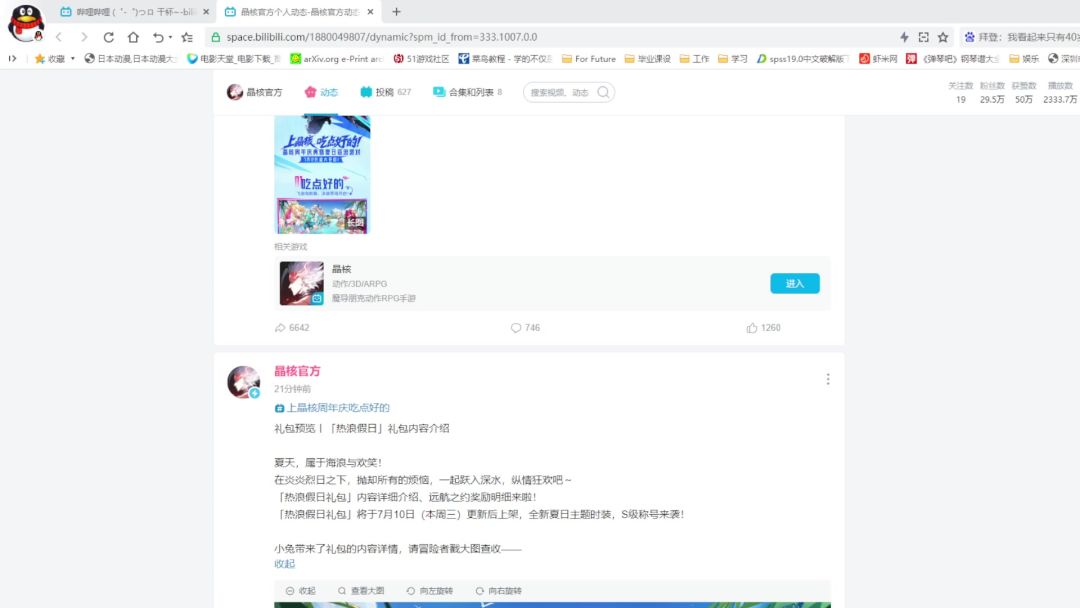The image size is (1080, 608).
Task: Open the spss19.0 bookmark
Action: click(803, 59)
